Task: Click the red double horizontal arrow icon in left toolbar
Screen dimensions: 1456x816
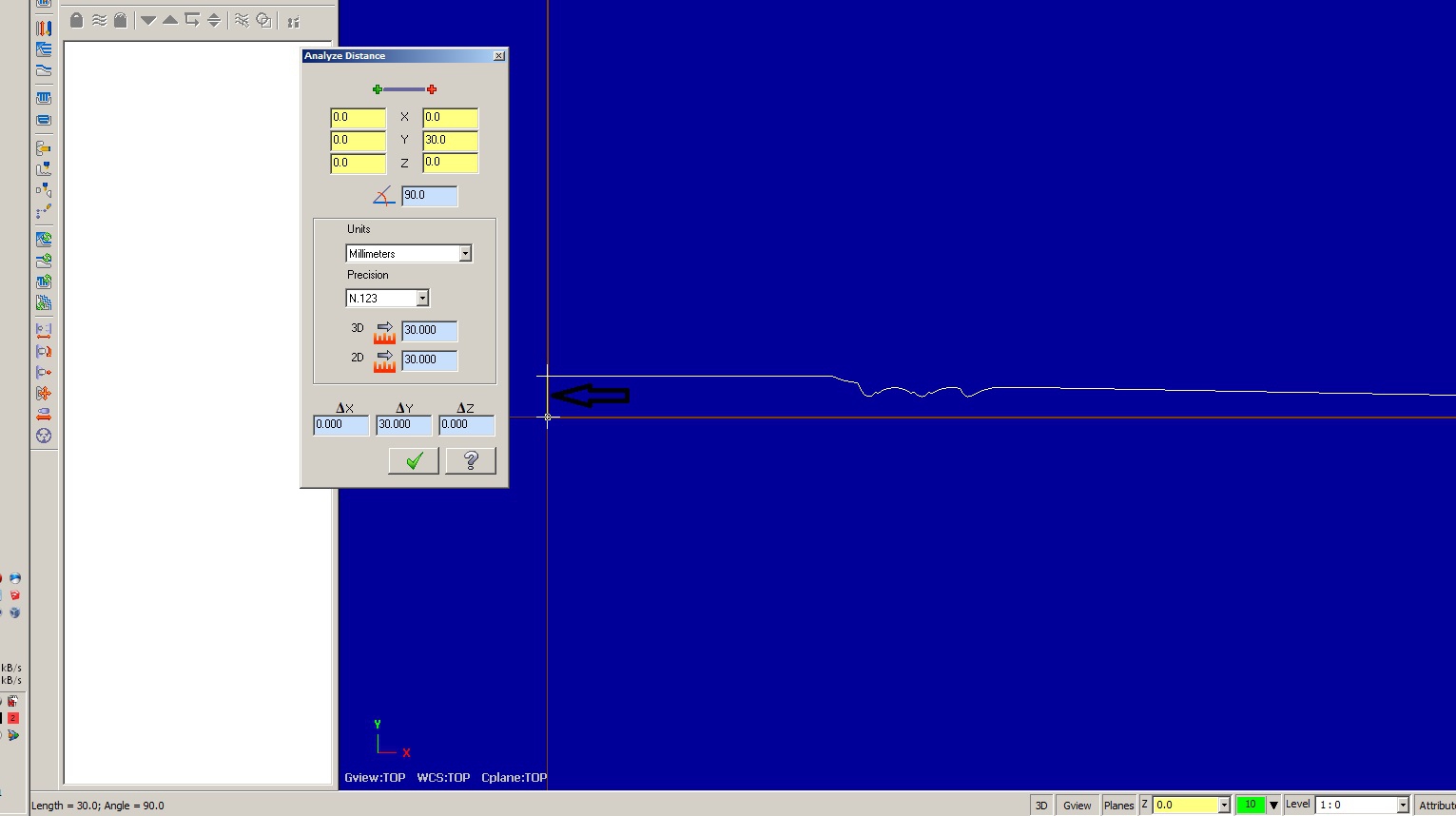Action: [44, 415]
